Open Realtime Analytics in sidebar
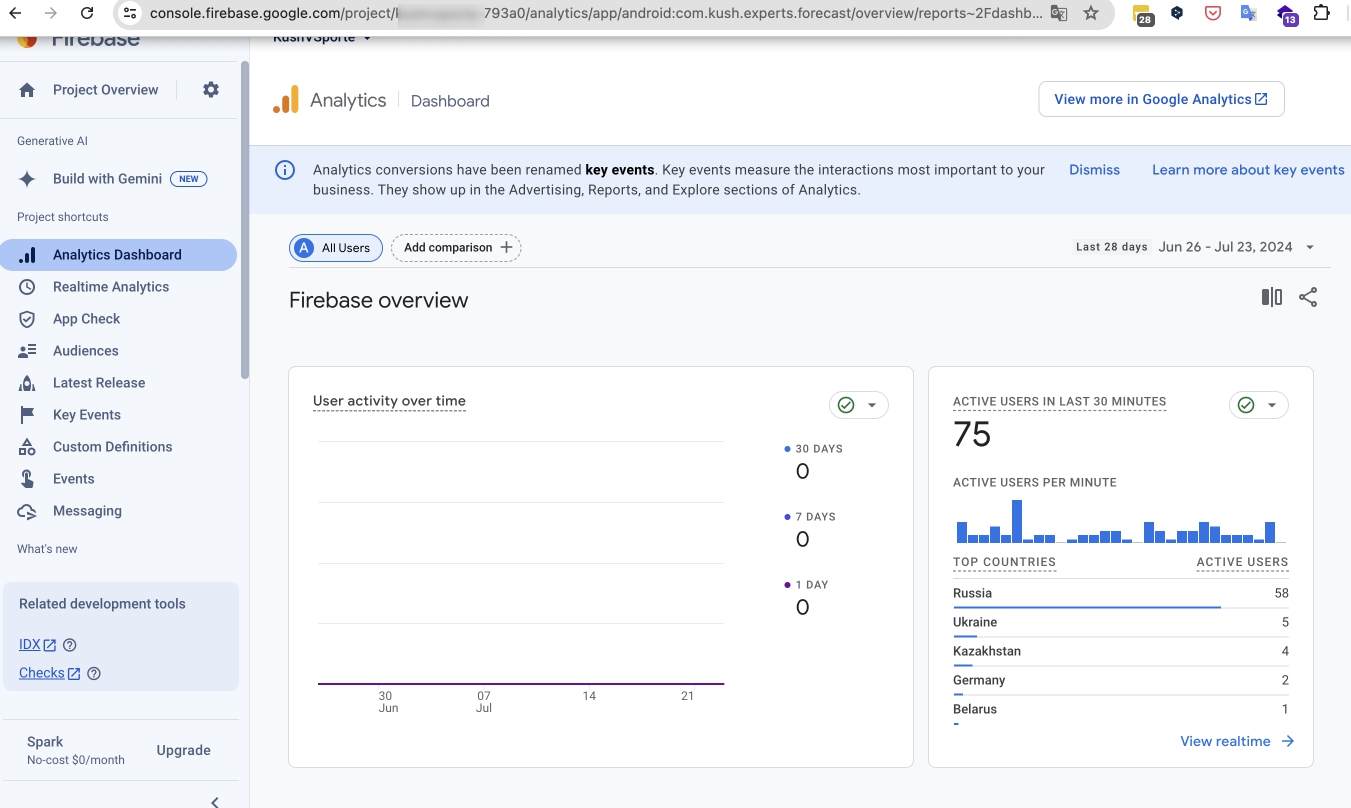This screenshot has width=1351, height=808. pos(110,287)
